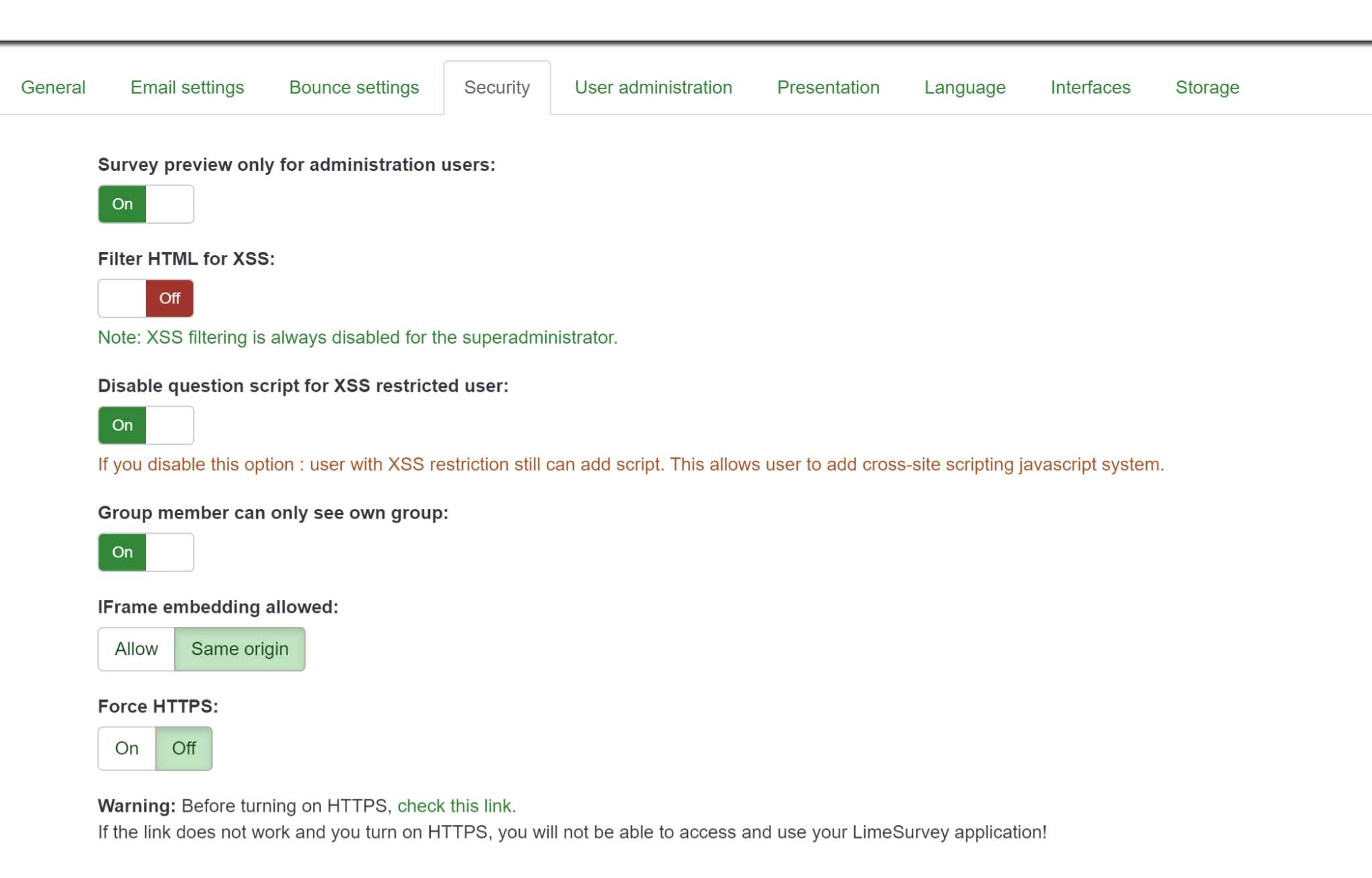
Task: Toggle Group member can only see own group
Action: (146, 553)
